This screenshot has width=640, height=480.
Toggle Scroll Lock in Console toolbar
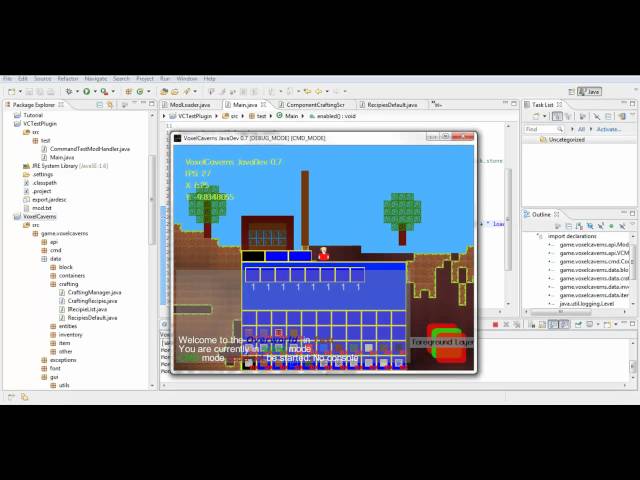(x=542, y=325)
